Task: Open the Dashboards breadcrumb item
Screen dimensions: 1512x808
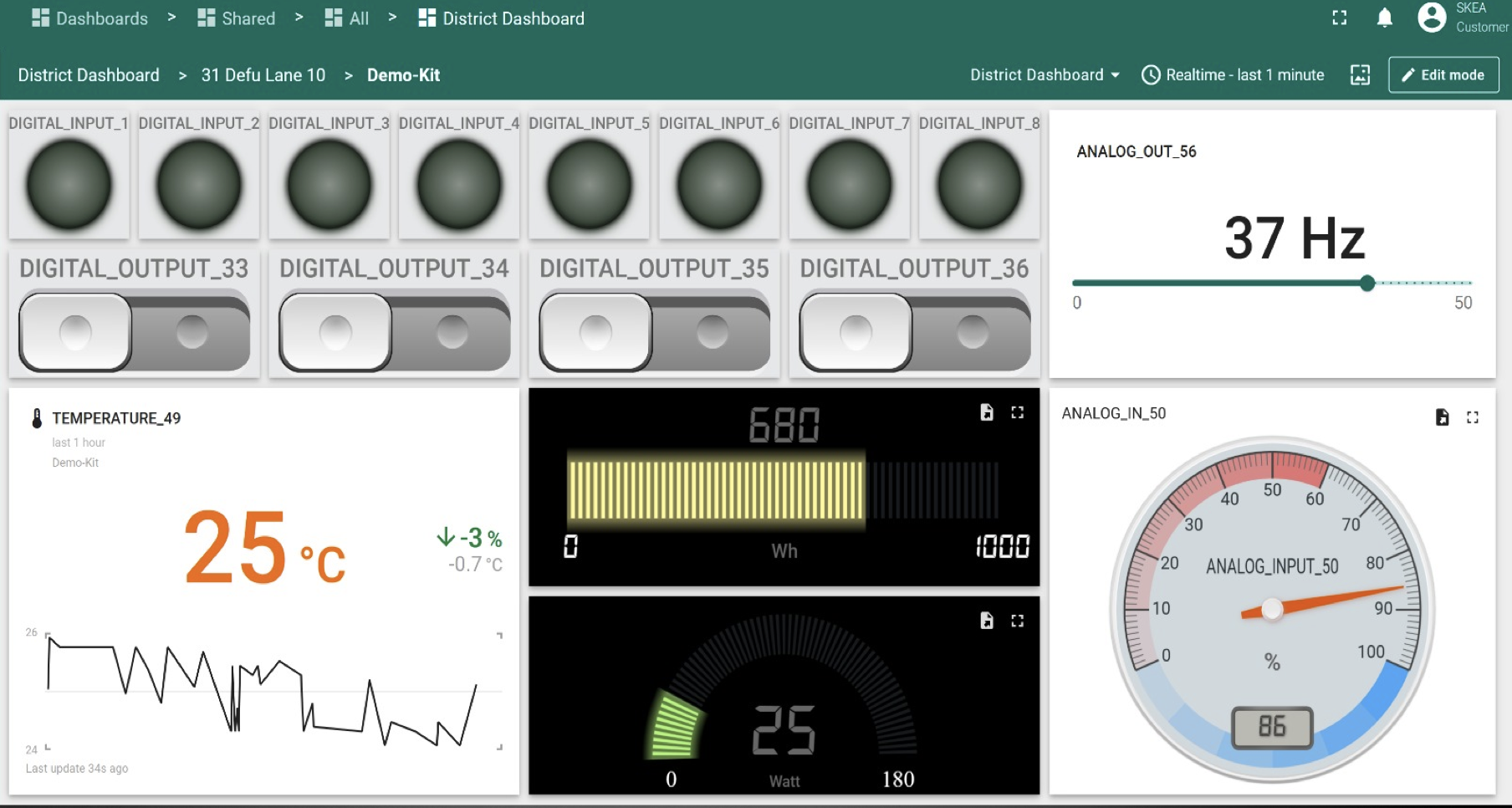Action: 90,18
